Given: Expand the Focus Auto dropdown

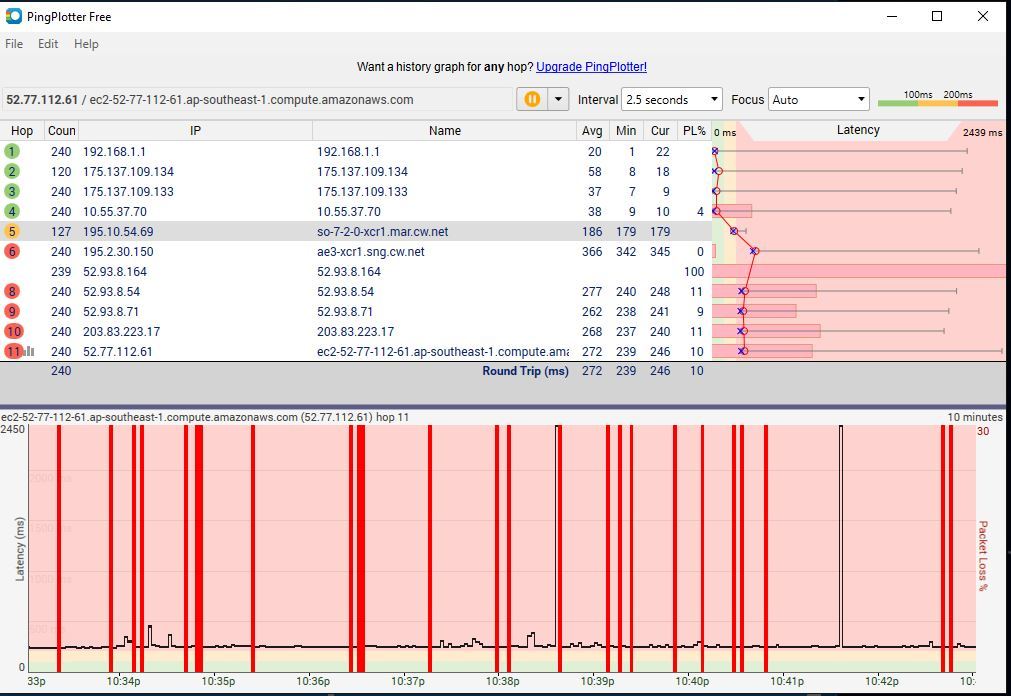Looking at the screenshot, I should (x=818, y=99).
